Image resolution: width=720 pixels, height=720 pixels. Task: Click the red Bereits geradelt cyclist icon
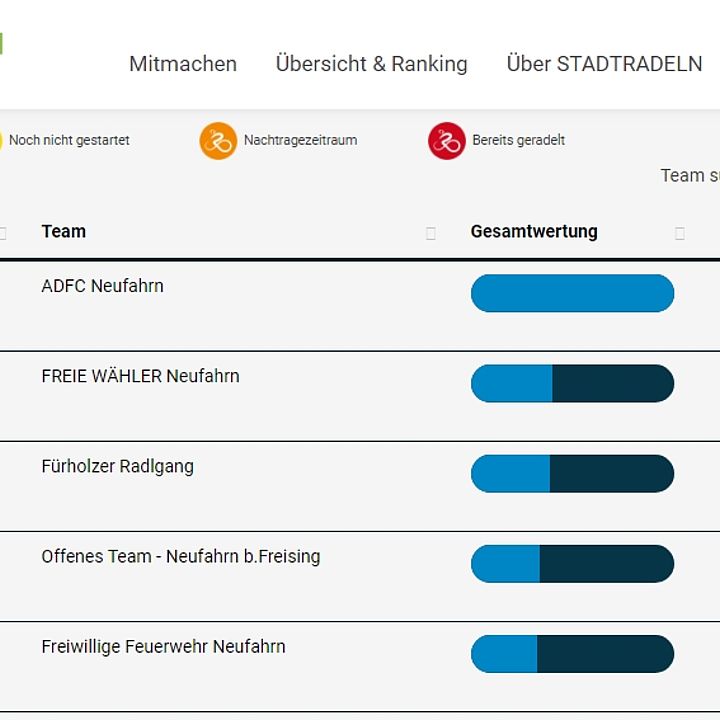point(447,141)
